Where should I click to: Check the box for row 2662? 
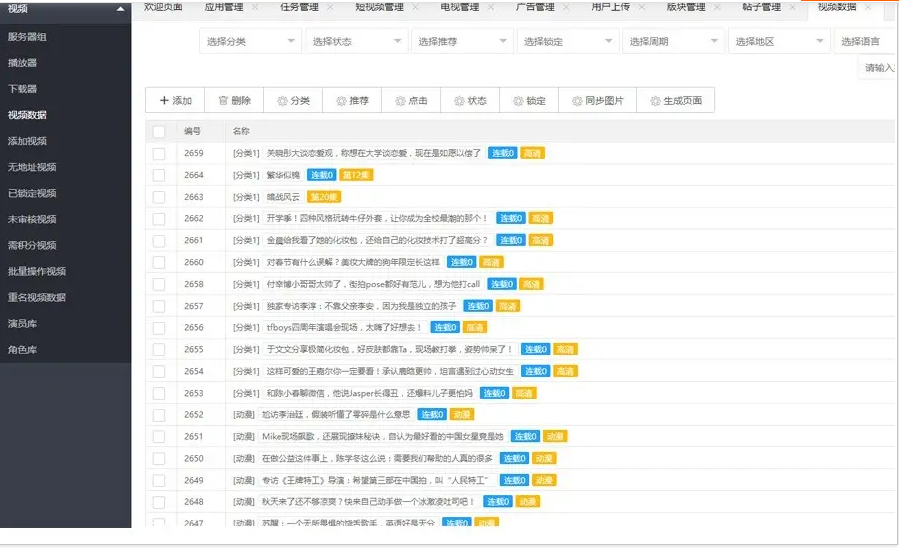click(159, 218)
